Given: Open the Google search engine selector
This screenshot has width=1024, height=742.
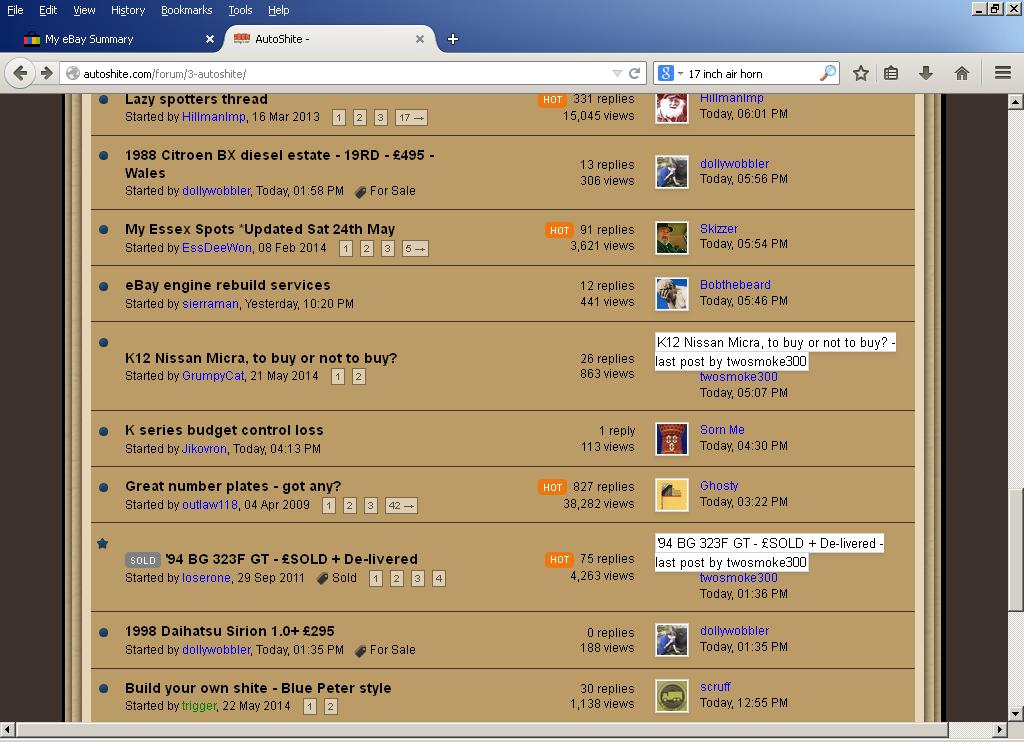Looking at the screenshot, I should pos(670,73).
